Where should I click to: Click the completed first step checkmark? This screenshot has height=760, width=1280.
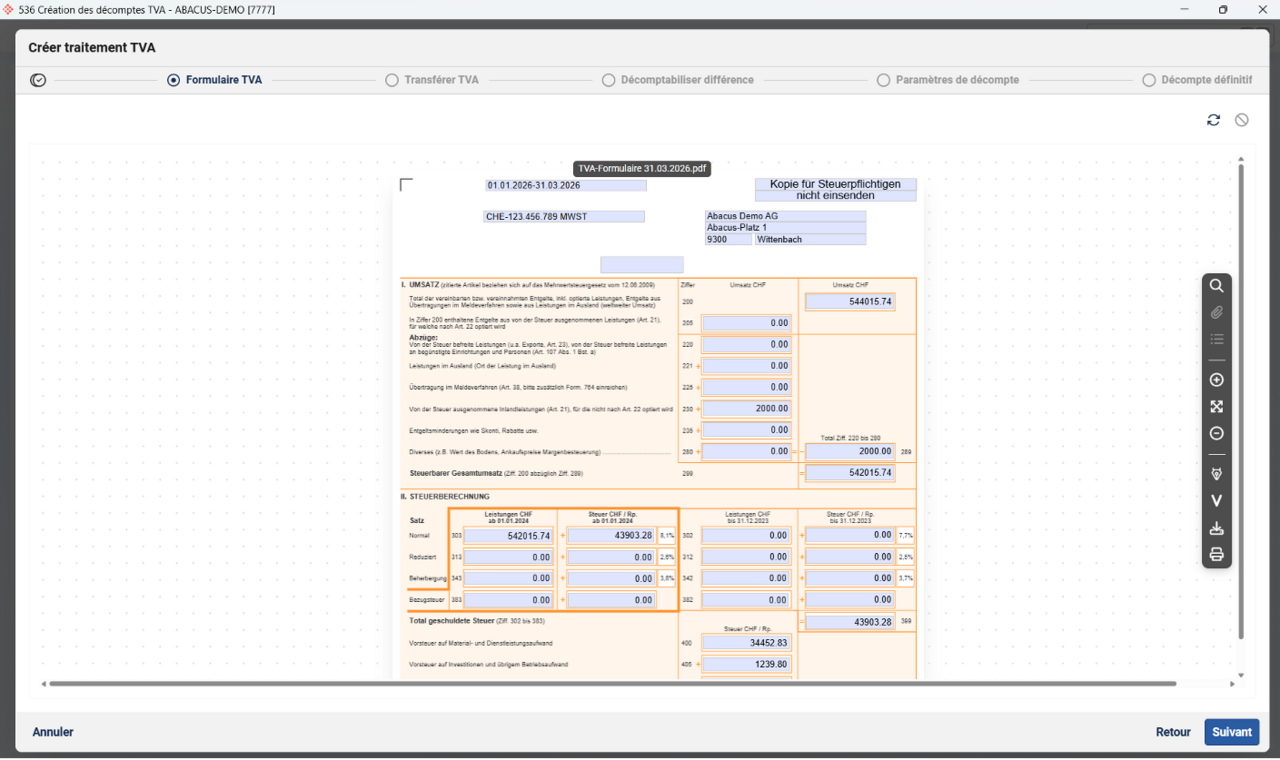pos(38,80)
